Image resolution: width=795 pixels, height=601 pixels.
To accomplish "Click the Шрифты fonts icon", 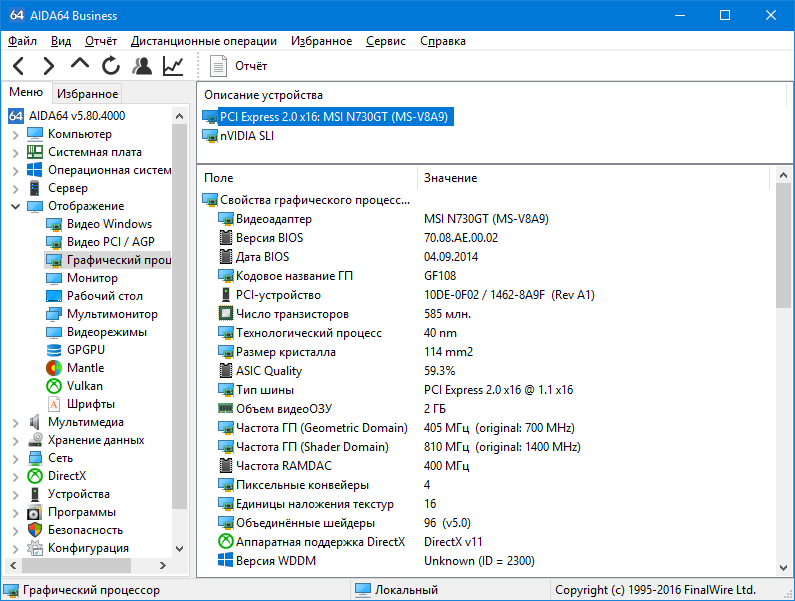I will (x=54, y=404).
